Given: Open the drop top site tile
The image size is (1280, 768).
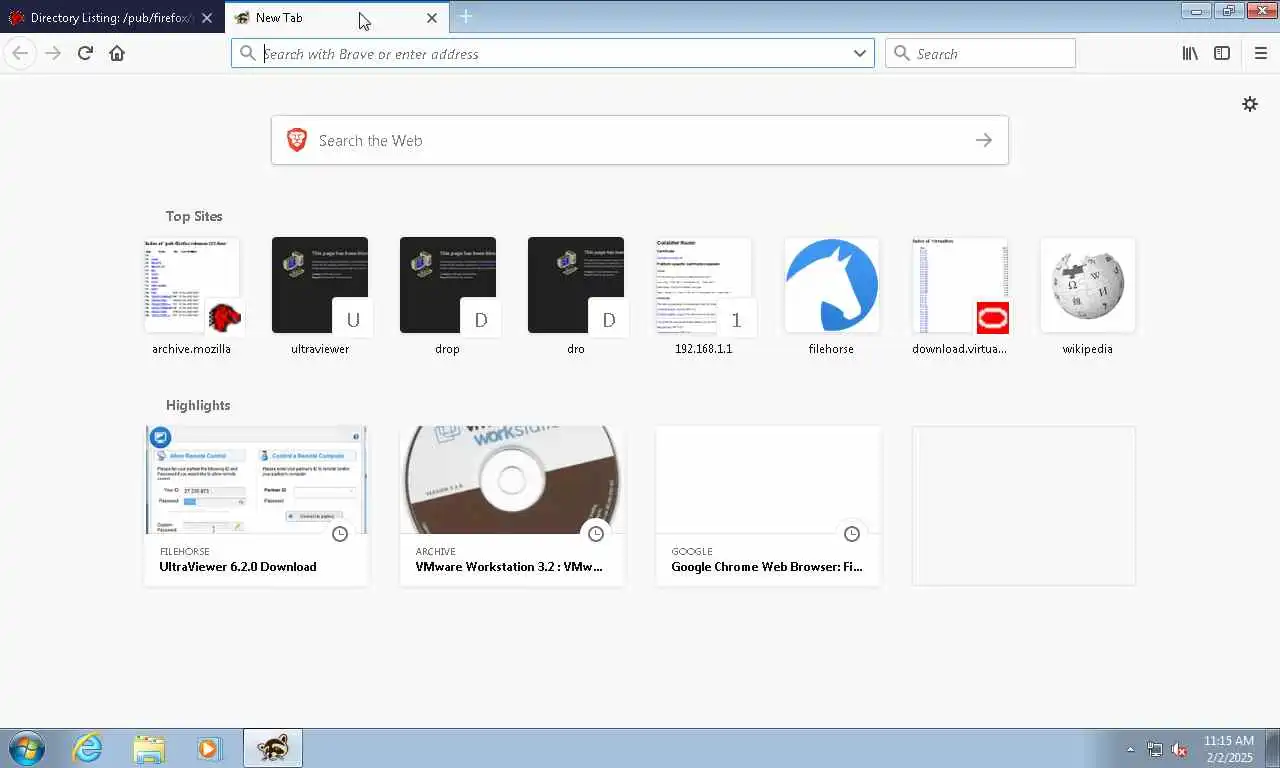Looking at the screenshot, I should pos(448,296).
